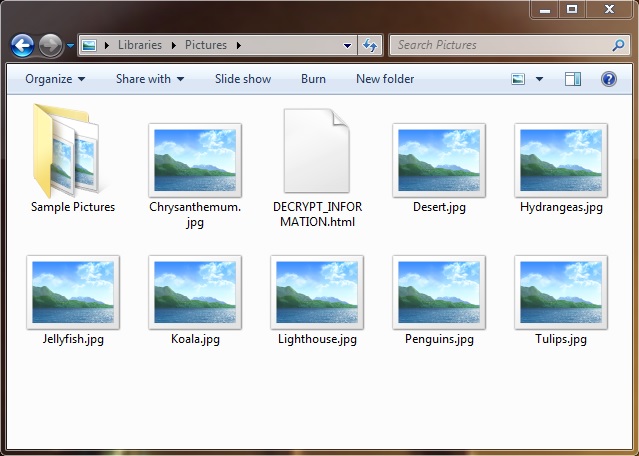Click the DECRYPT_INFORMATION.html file name
The width and height of the screenshot is (639, 456).
pos(317,214)
